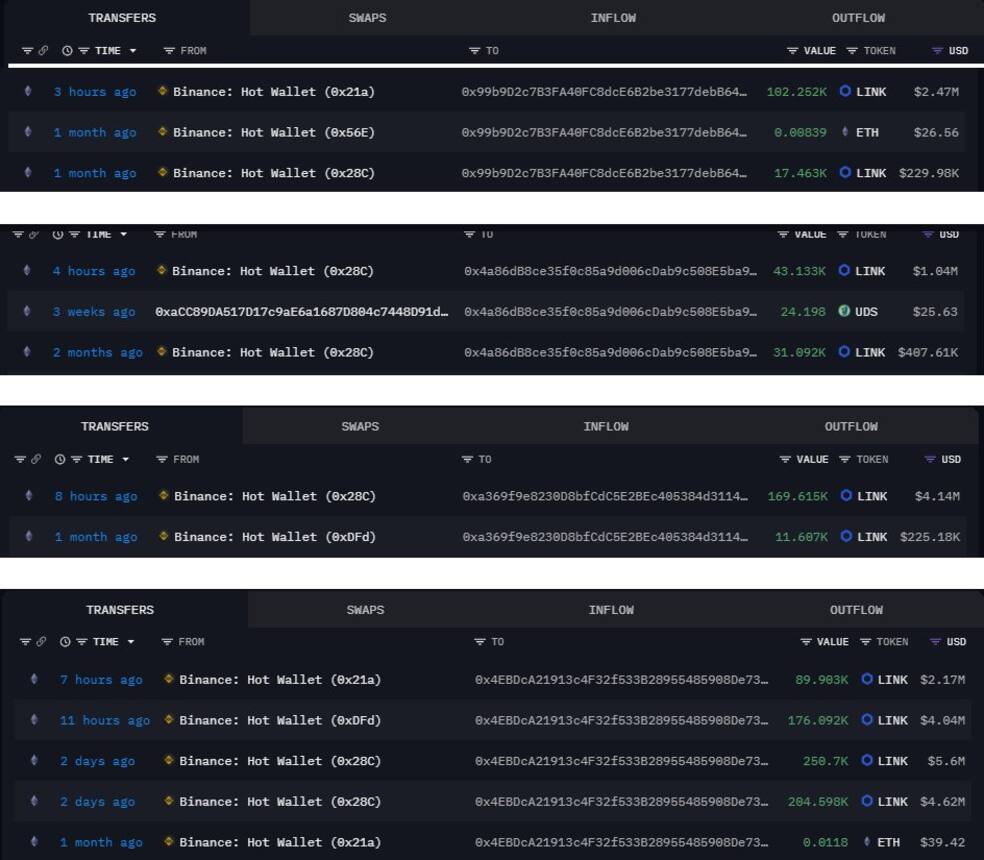Click the LINK icon on the 169.615K row
Image resolution: width=984 pixels, height=860 pixels.
(846, 495)
